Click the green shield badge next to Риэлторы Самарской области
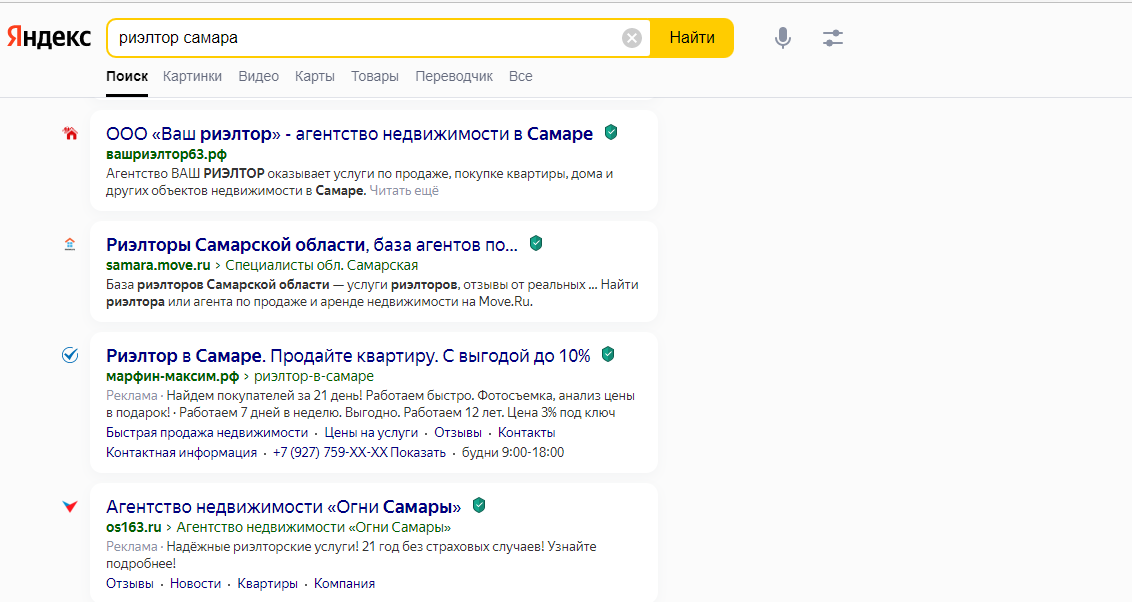This screenshot has height=602, width=1132. pos(536,243)
